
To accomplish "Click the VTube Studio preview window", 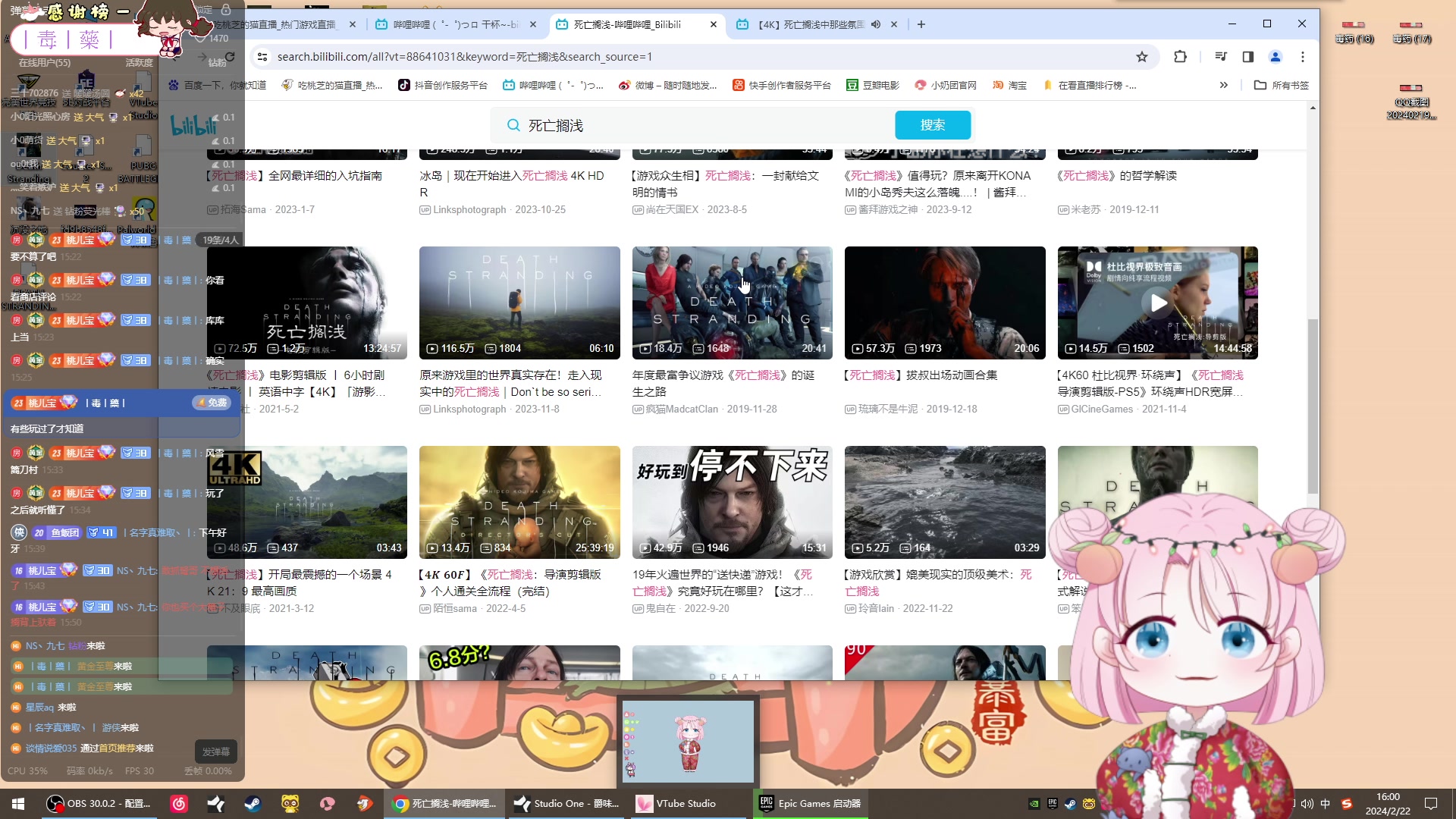I will 689,741.
